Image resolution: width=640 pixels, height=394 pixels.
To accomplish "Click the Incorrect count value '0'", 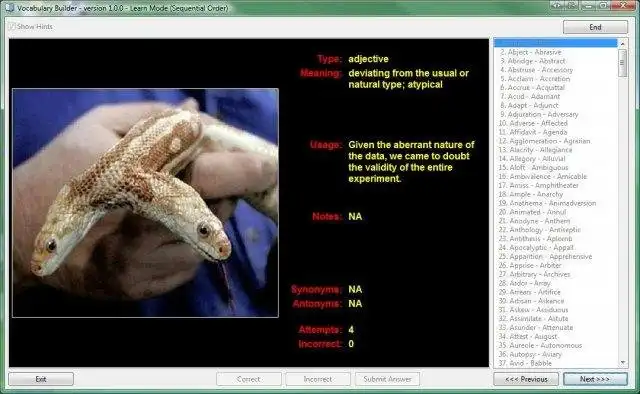I will click(351, 344).
